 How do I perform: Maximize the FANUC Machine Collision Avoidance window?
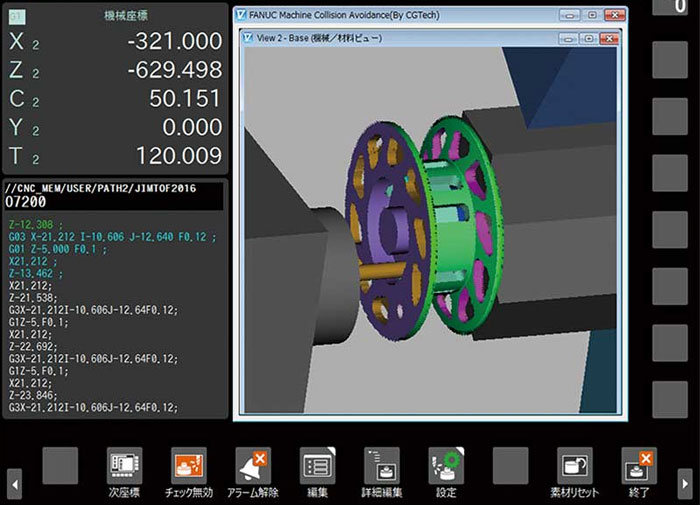592,15
